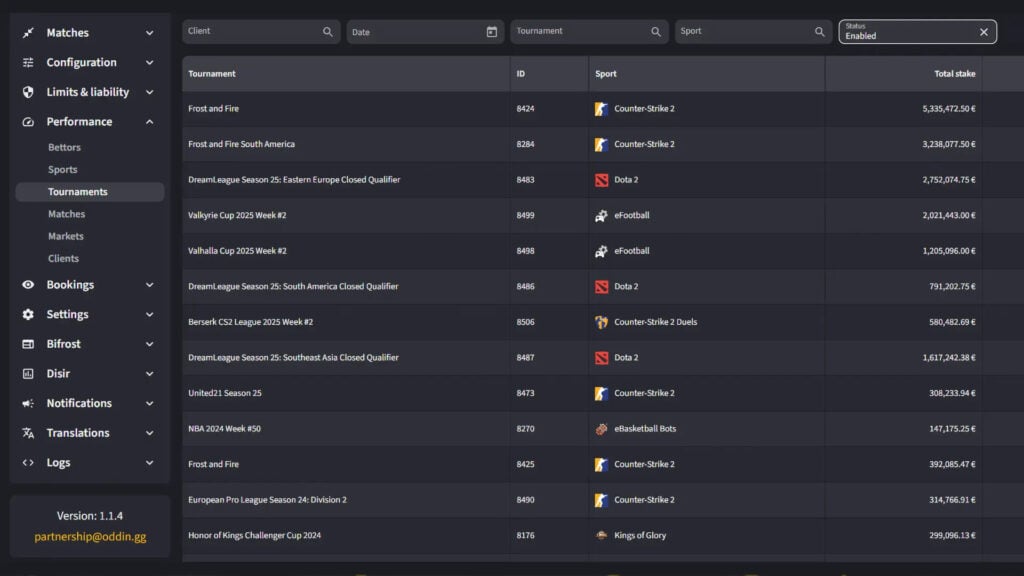Click the Performance section icon

pos(26,121)
